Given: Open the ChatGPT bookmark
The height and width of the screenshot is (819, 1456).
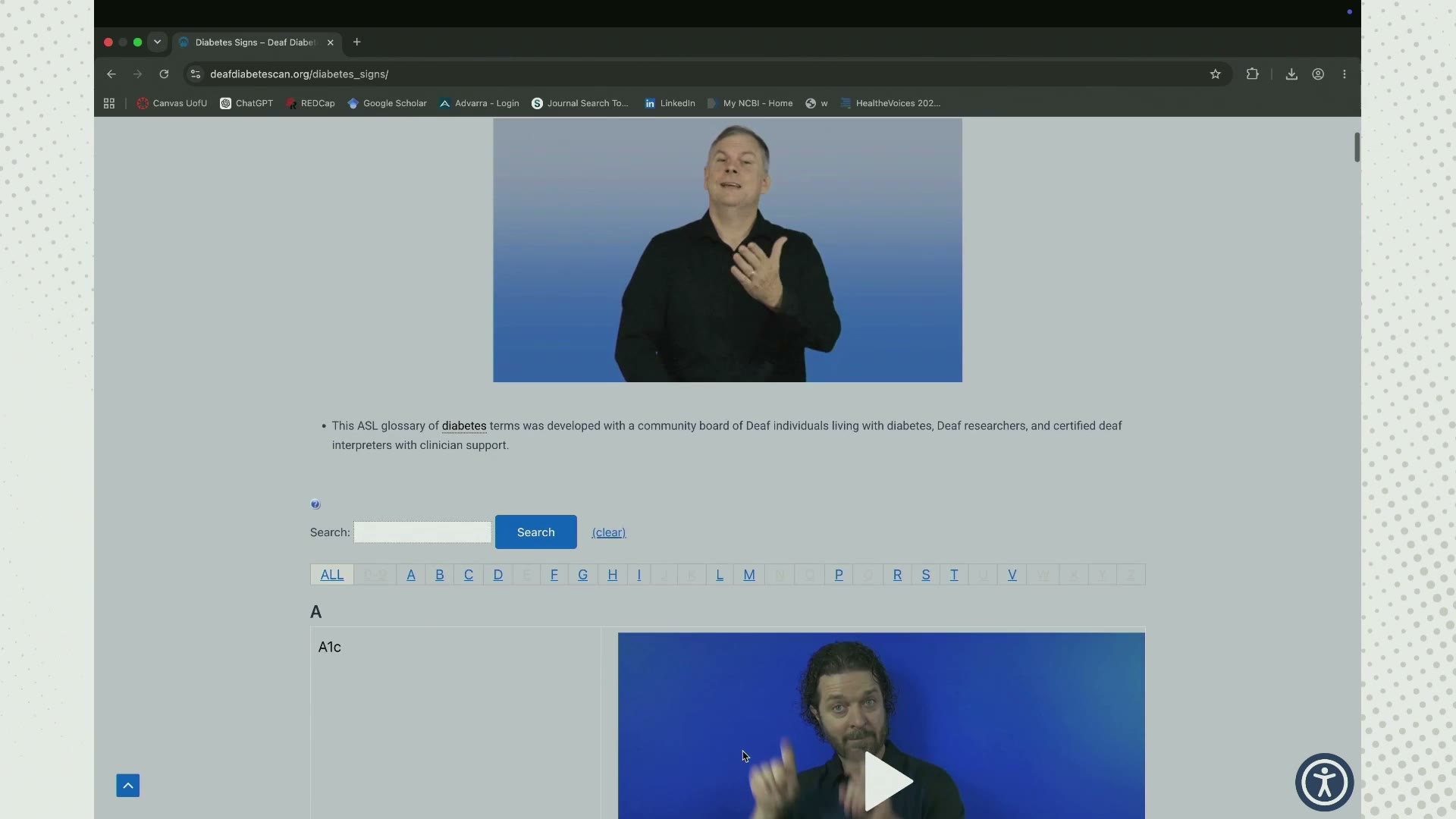Looking at the screenshot, I should [x=246, y=103].
